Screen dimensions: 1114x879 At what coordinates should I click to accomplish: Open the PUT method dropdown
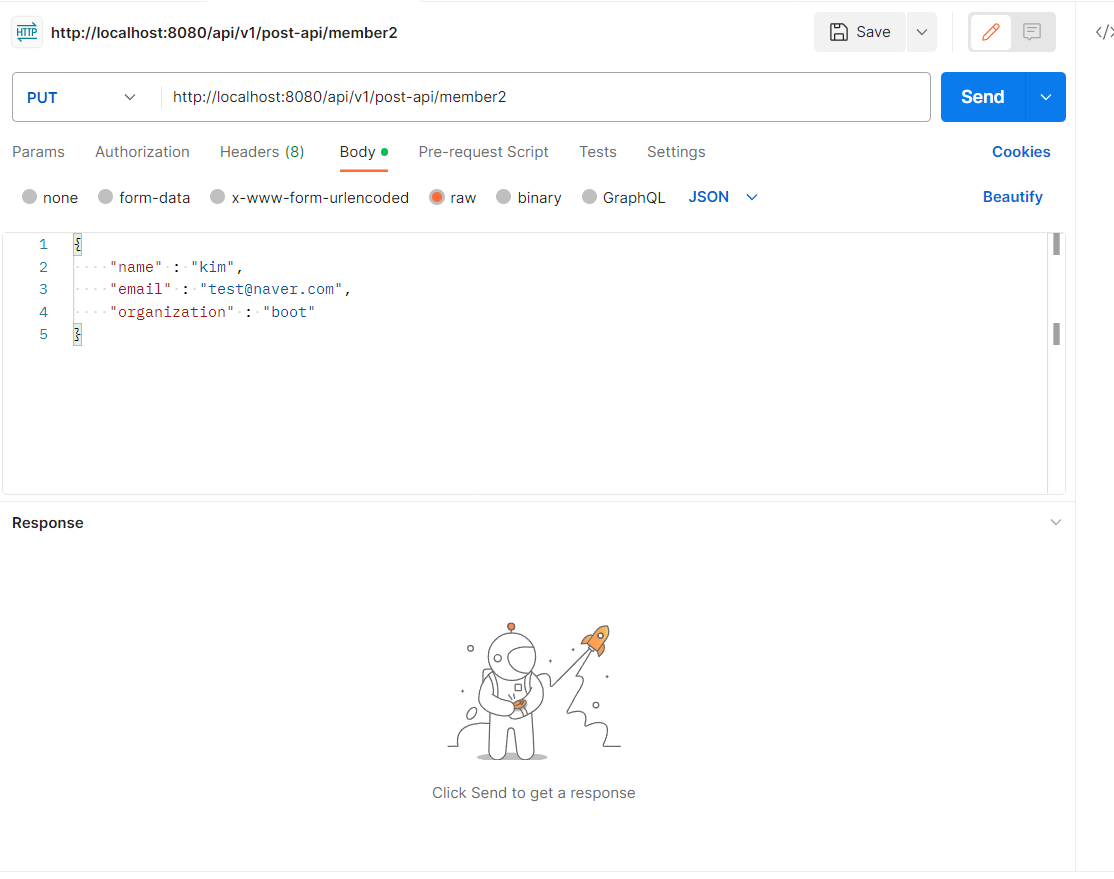pos(81,97)
